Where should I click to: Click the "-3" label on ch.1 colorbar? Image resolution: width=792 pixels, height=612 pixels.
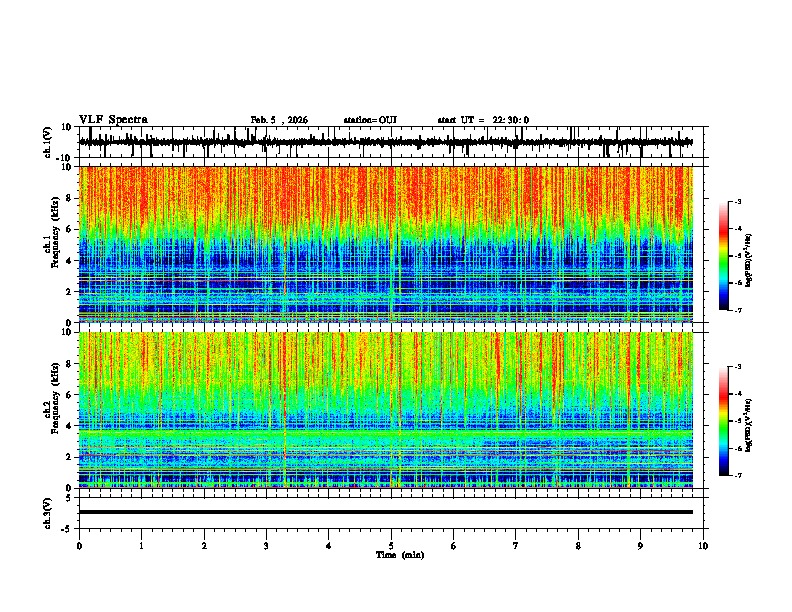click(x=737, y=201)
